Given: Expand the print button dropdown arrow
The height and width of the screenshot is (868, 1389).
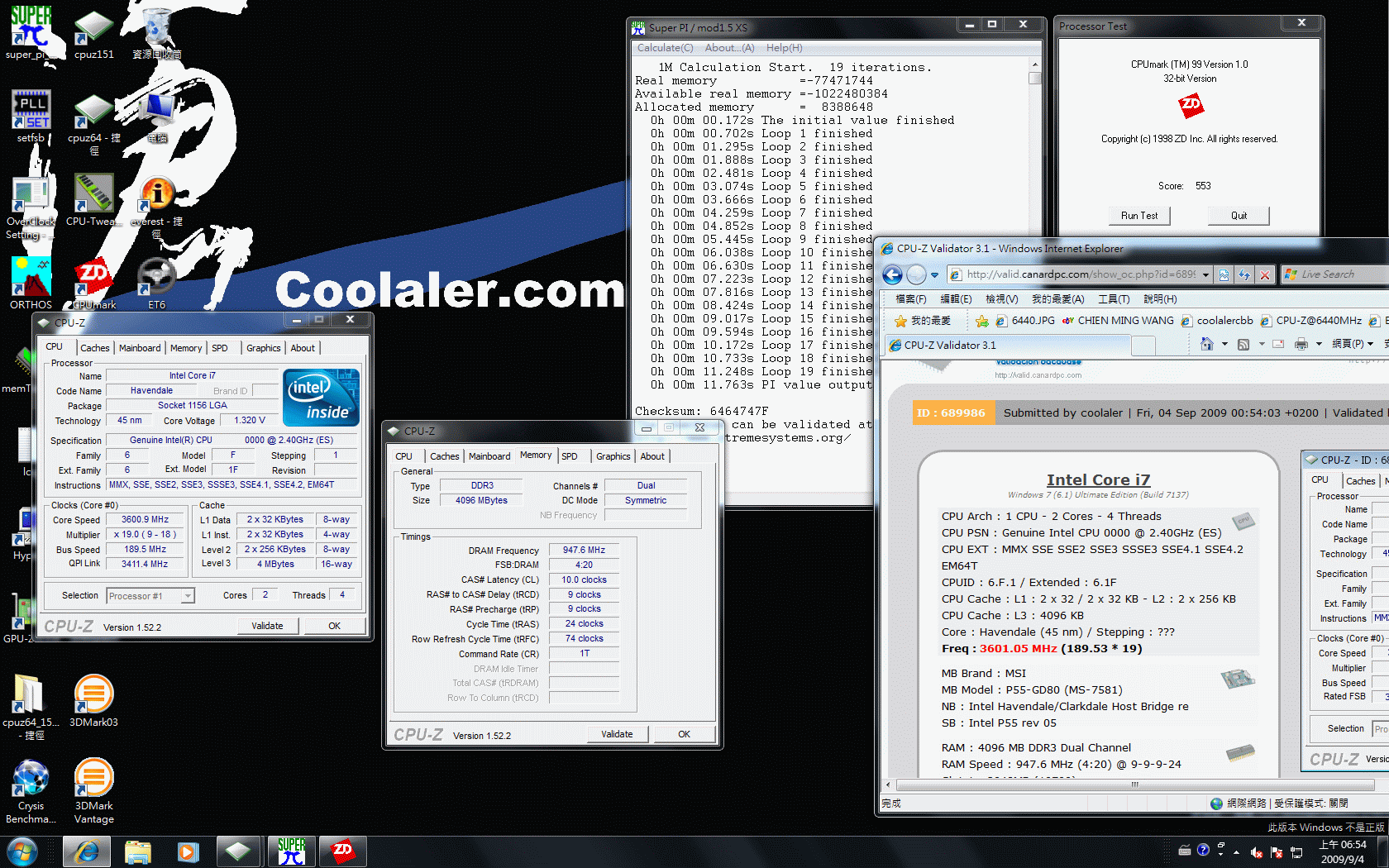Looking at the screenshot, I should pyautogui.click(x=1319, y=344).
